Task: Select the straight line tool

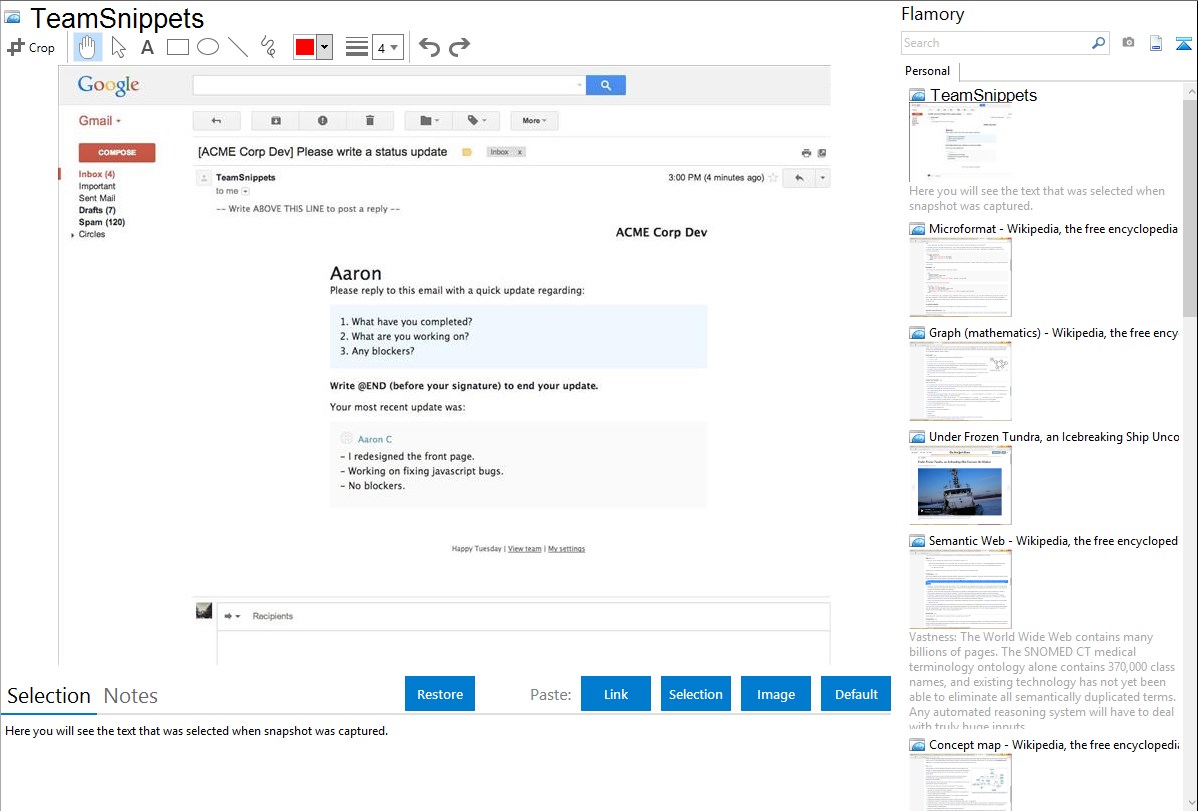Action: 238,47
